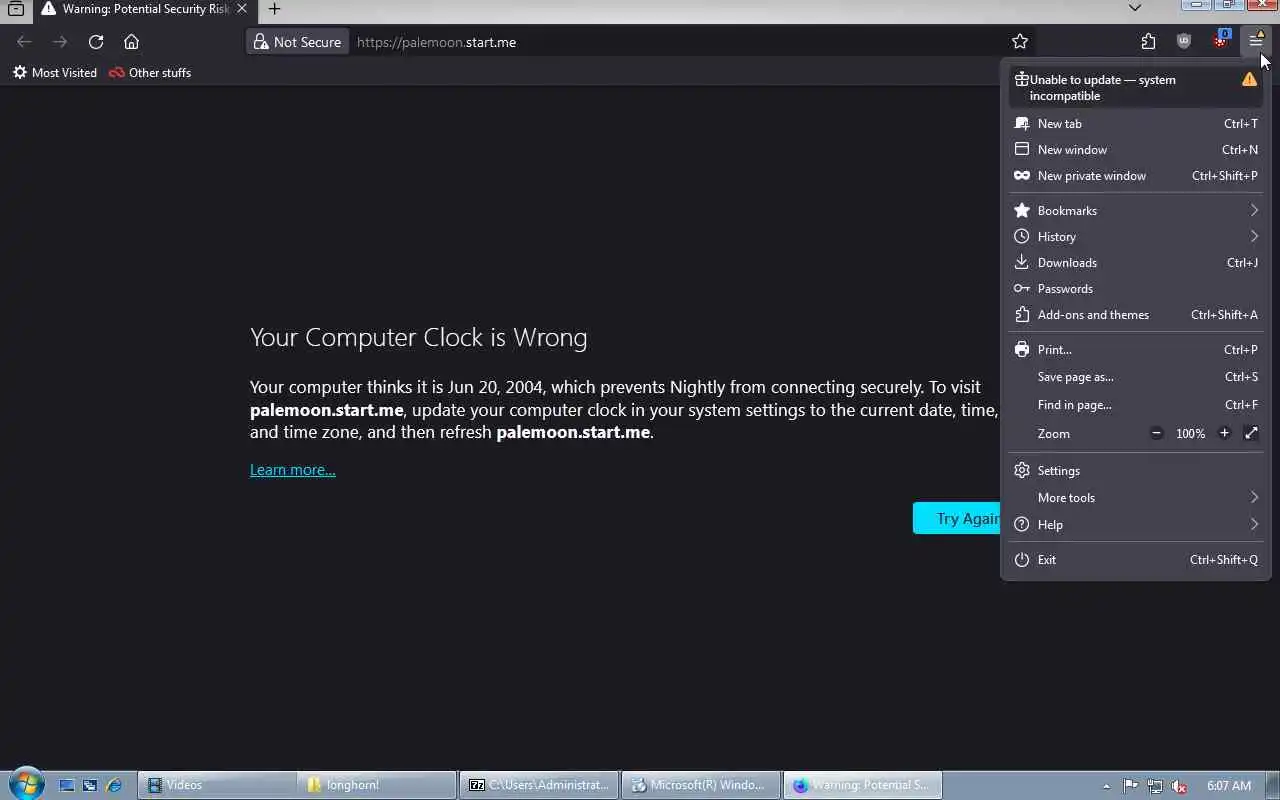Choose Print from the menu
The height and width of the screenshot is (800, 1280).
coord(1136,350)
